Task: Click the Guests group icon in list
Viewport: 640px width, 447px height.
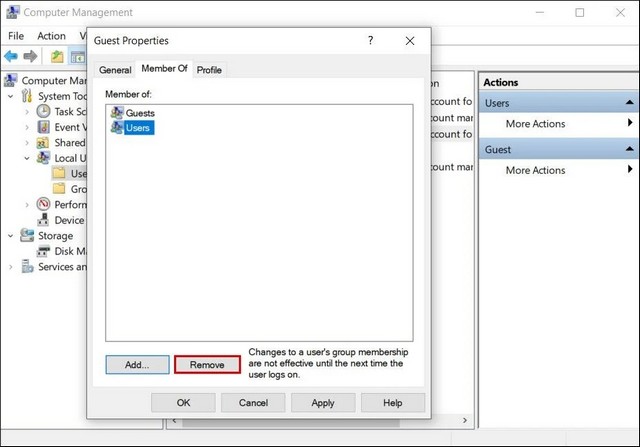Action: [117, 113]
